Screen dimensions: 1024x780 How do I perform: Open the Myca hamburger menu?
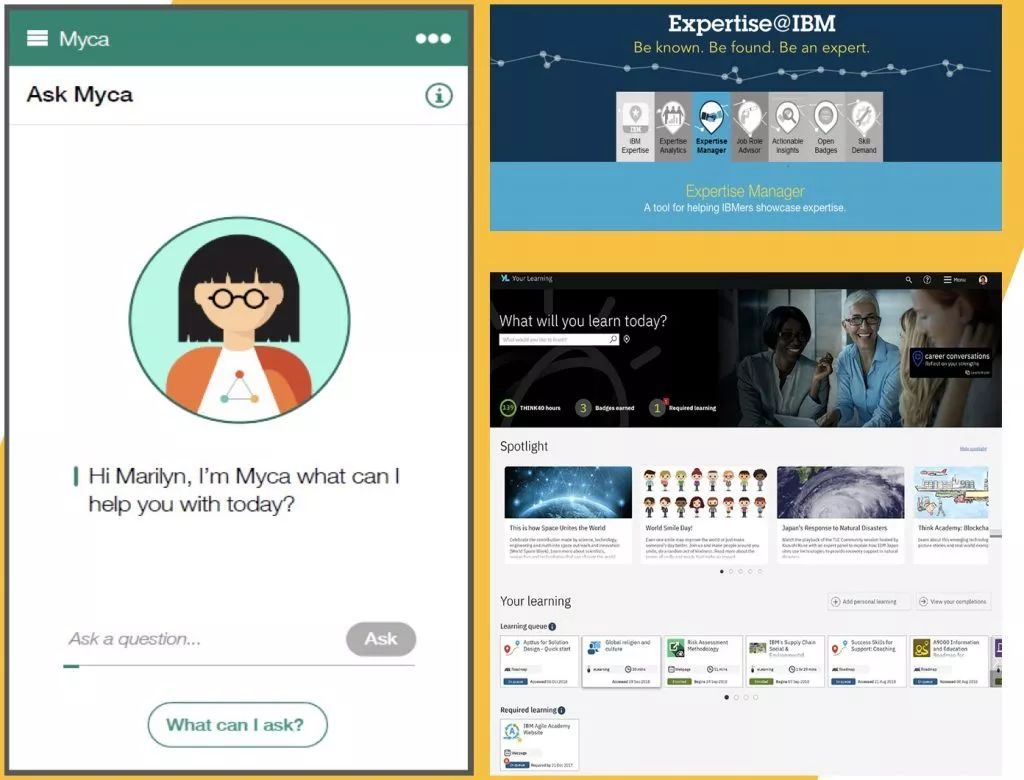[37, 39]
